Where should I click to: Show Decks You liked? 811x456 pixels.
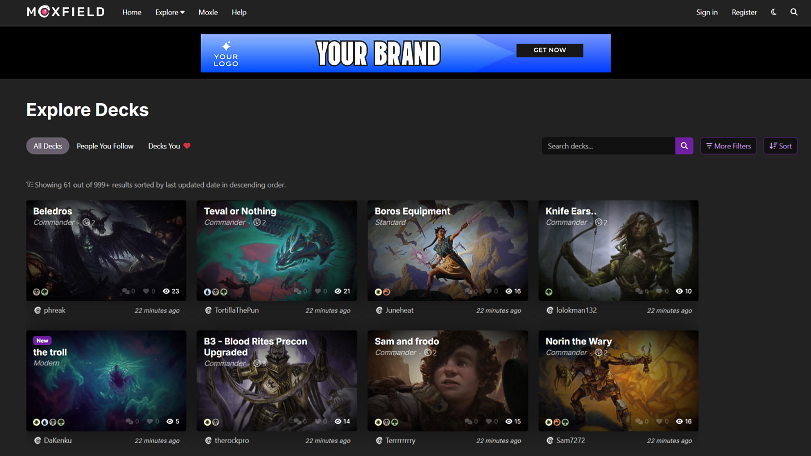point(169,146)
